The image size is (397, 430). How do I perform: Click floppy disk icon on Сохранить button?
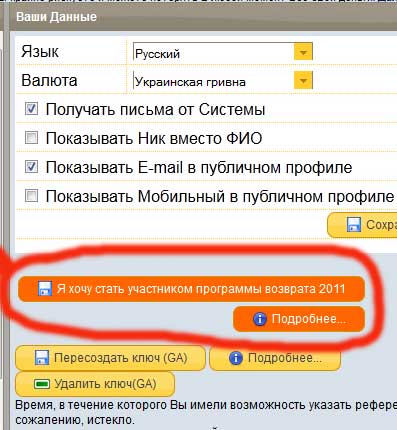coord(354,225)
